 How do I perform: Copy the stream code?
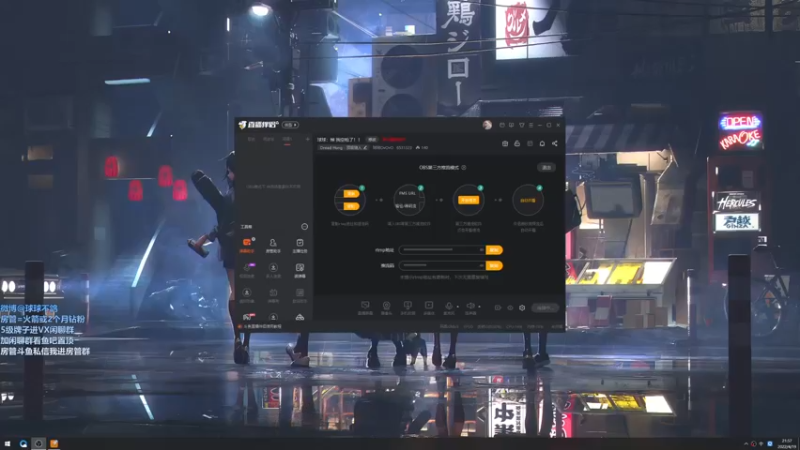coord(494,266)
